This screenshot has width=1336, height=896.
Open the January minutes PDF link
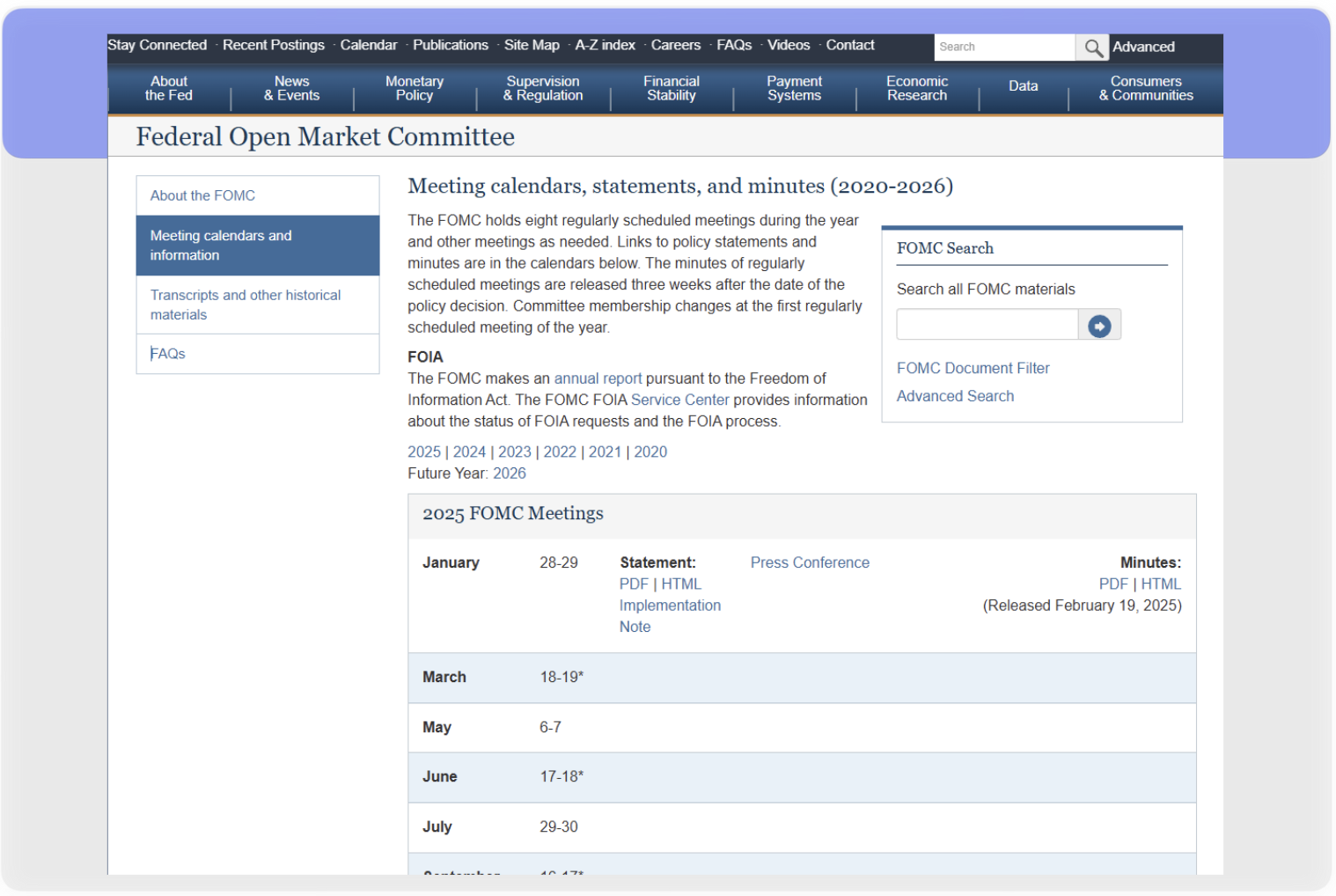(x=1113, y=584)
